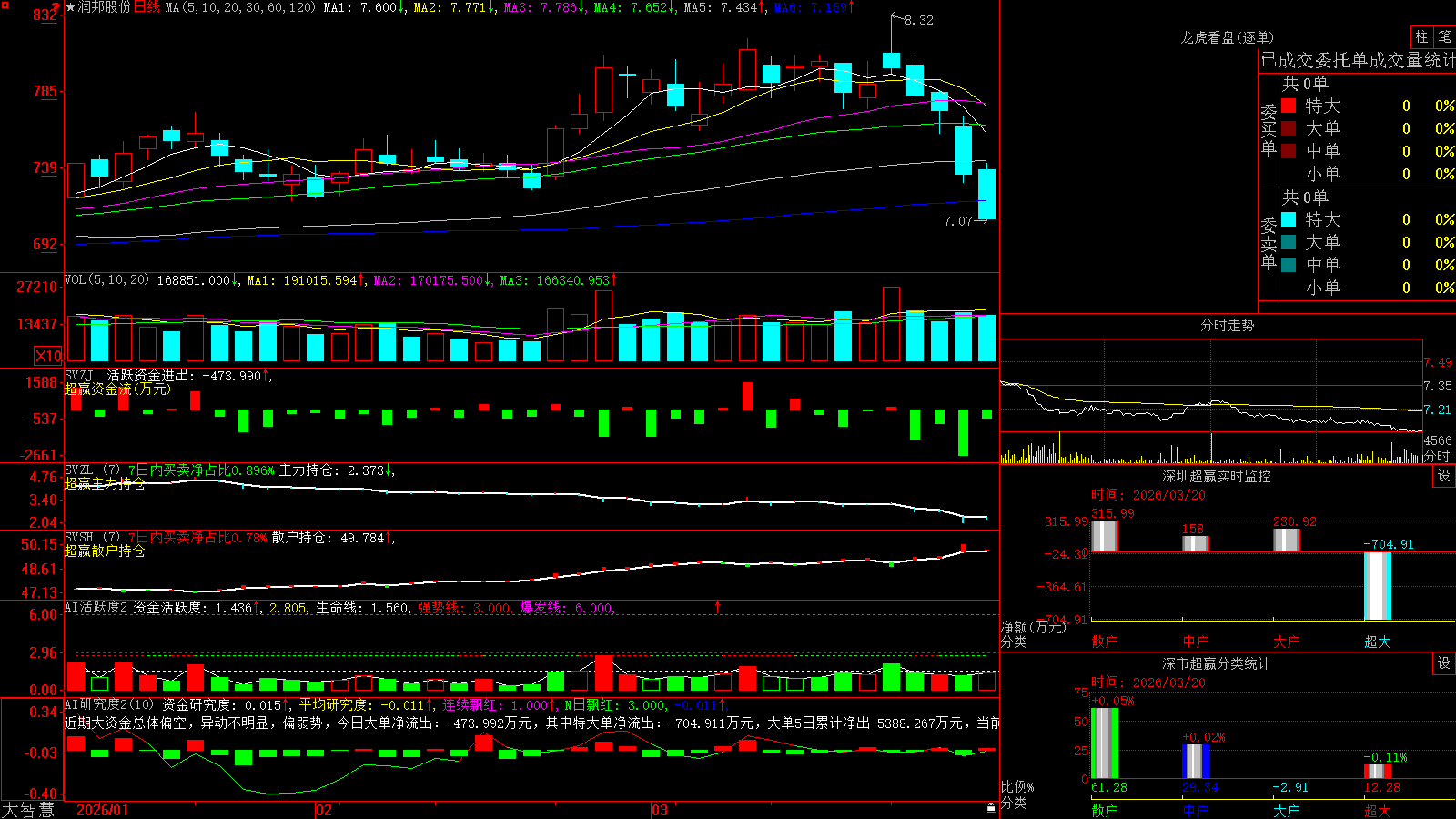Open MA(5,10,20,30,60,120) indicator parameters
1456x819 pixels.
[240, 7]
